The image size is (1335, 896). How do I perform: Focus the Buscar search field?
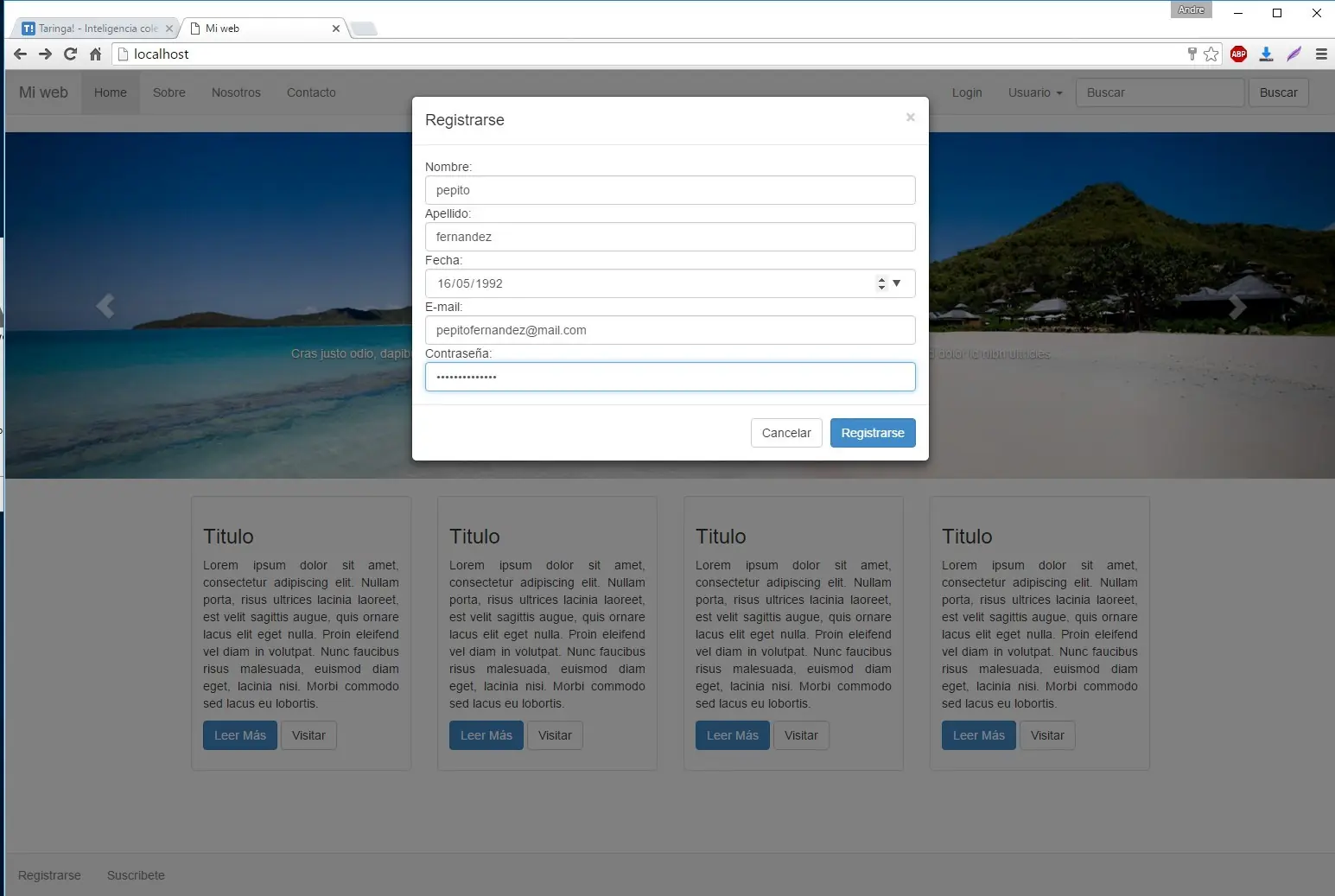[x=1160, y=92]
